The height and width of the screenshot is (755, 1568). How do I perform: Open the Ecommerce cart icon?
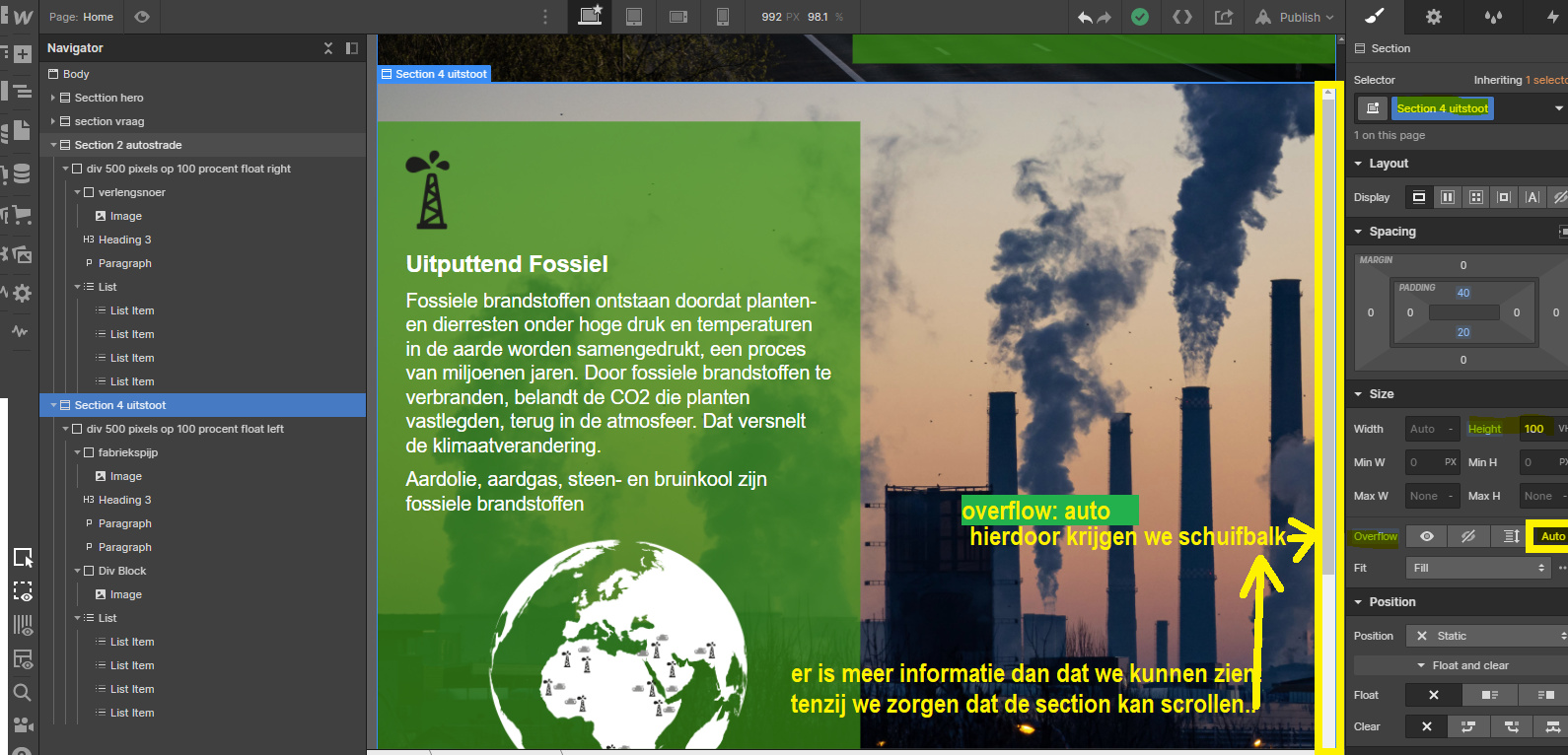(22, 216)
